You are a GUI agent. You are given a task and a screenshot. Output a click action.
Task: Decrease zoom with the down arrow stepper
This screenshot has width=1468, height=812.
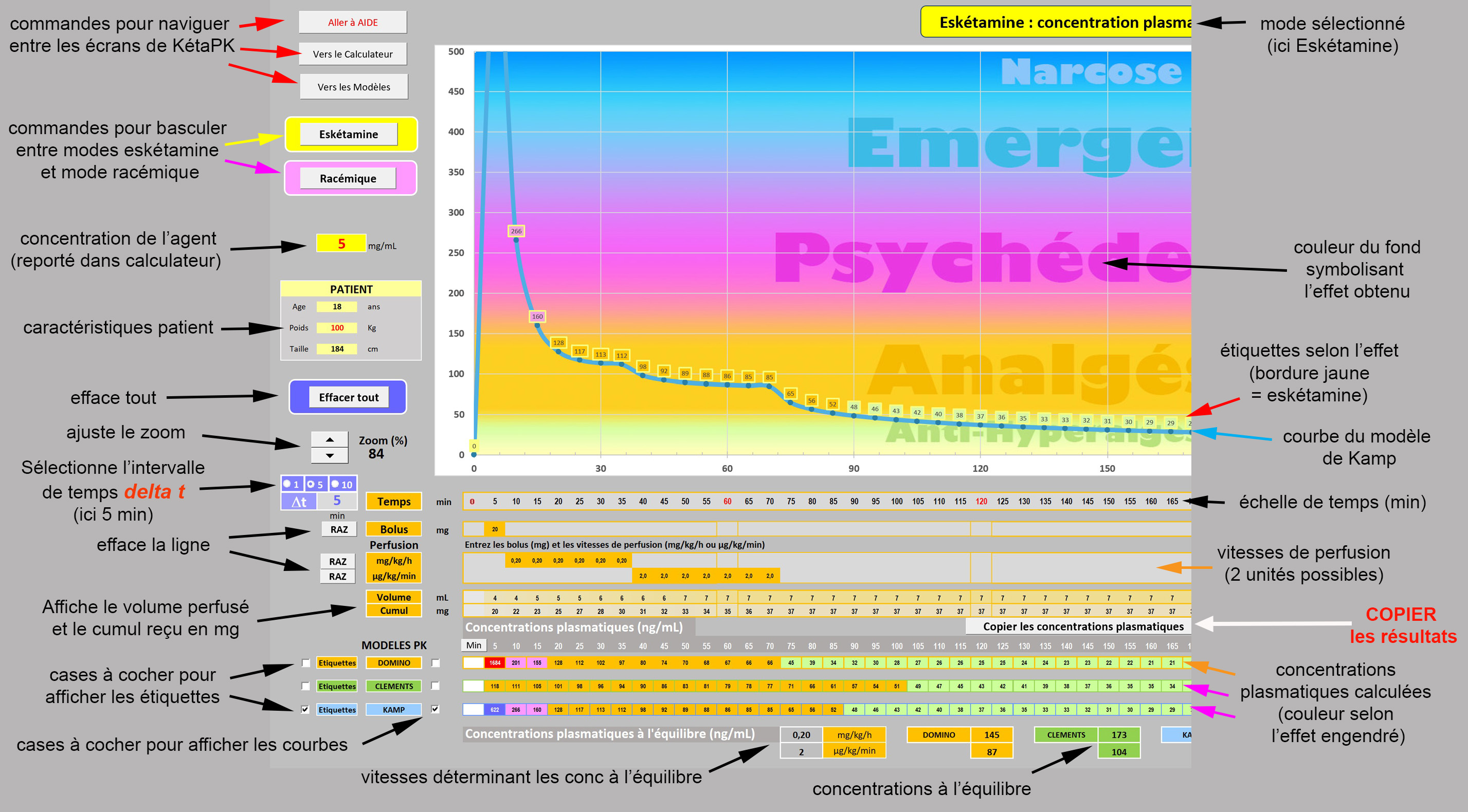pyautogui.click(x=330, y=455)
